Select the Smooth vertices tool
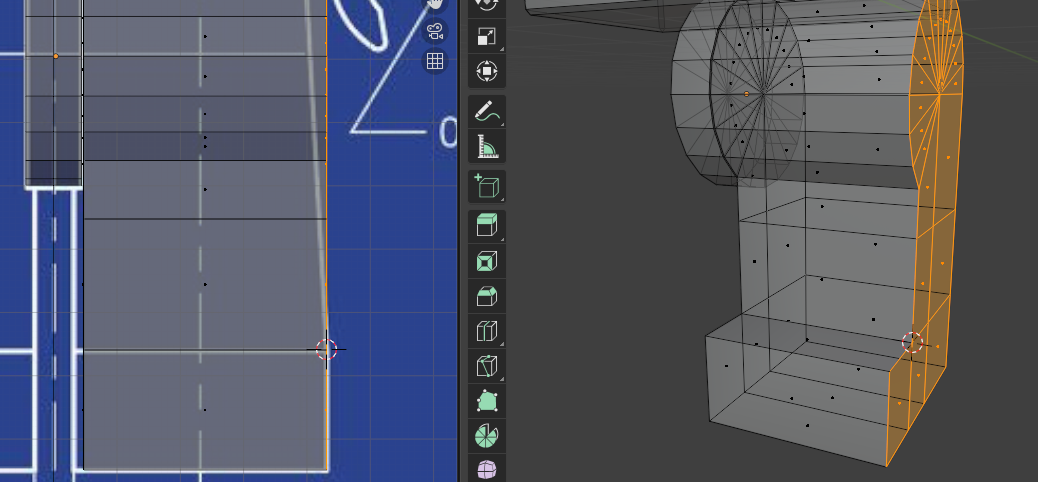The image size is (1038, 482). click(487, 468)
